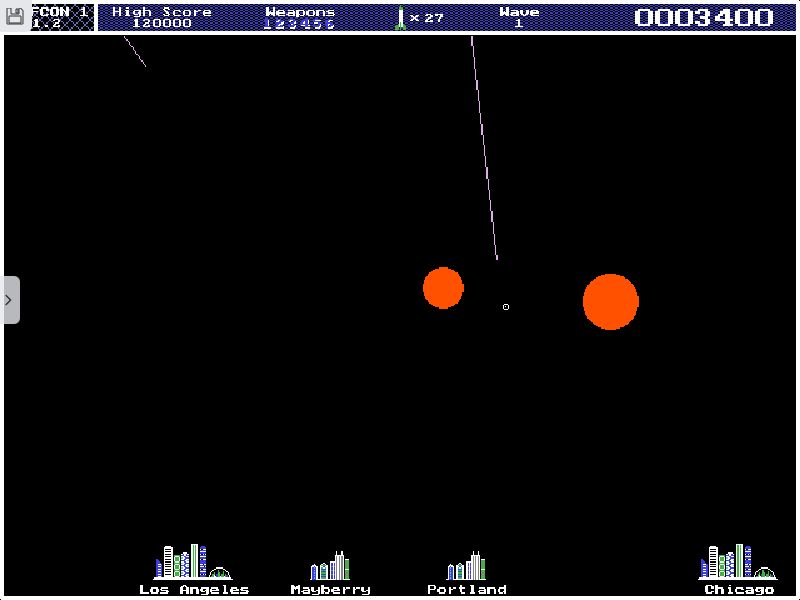The width and height of the screenshot is (800, 600).
Task: Click the Los Angeles city skyline
Action: click(192, 562)
